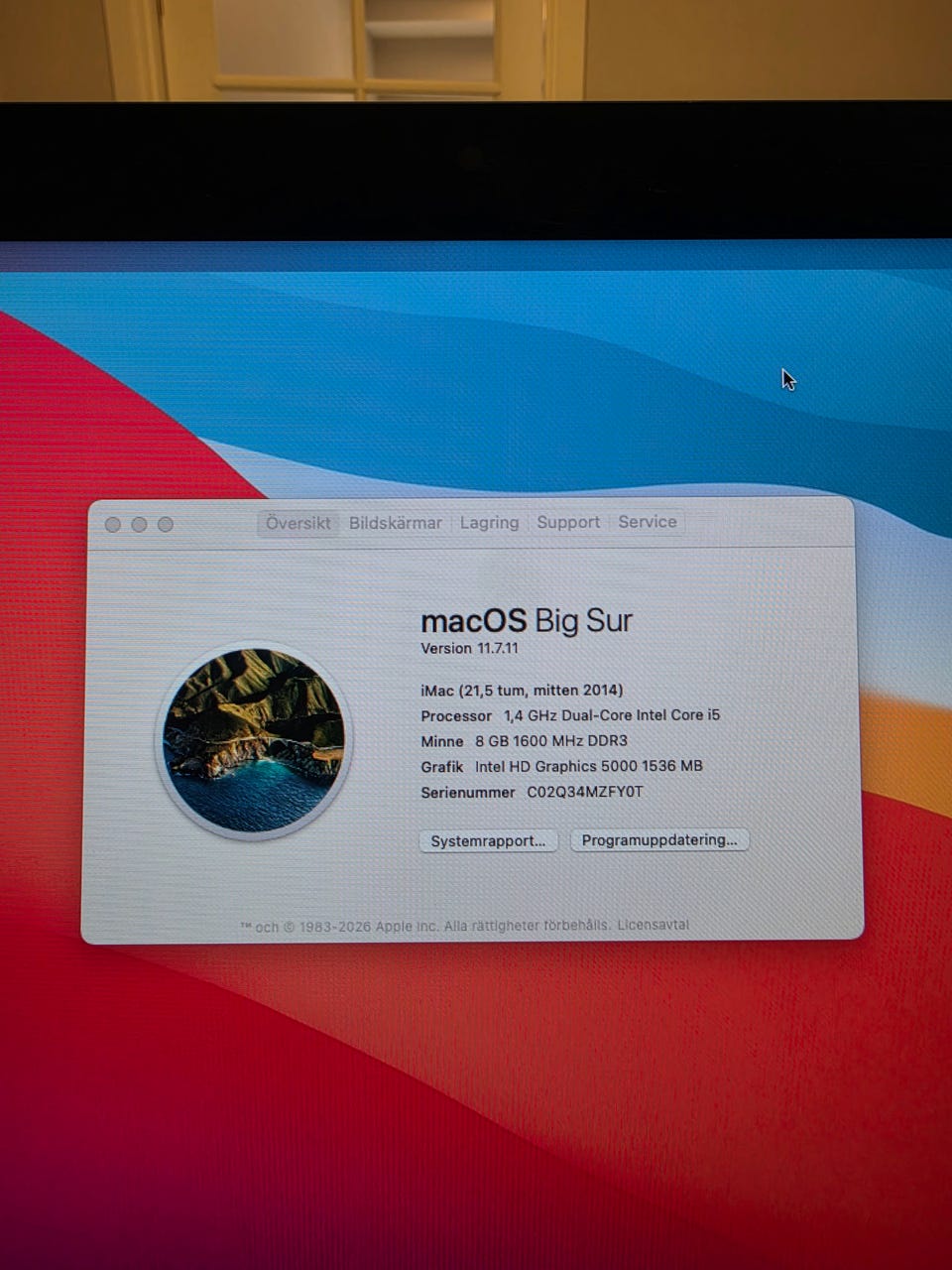Open the Service tab

pos(648,522)
